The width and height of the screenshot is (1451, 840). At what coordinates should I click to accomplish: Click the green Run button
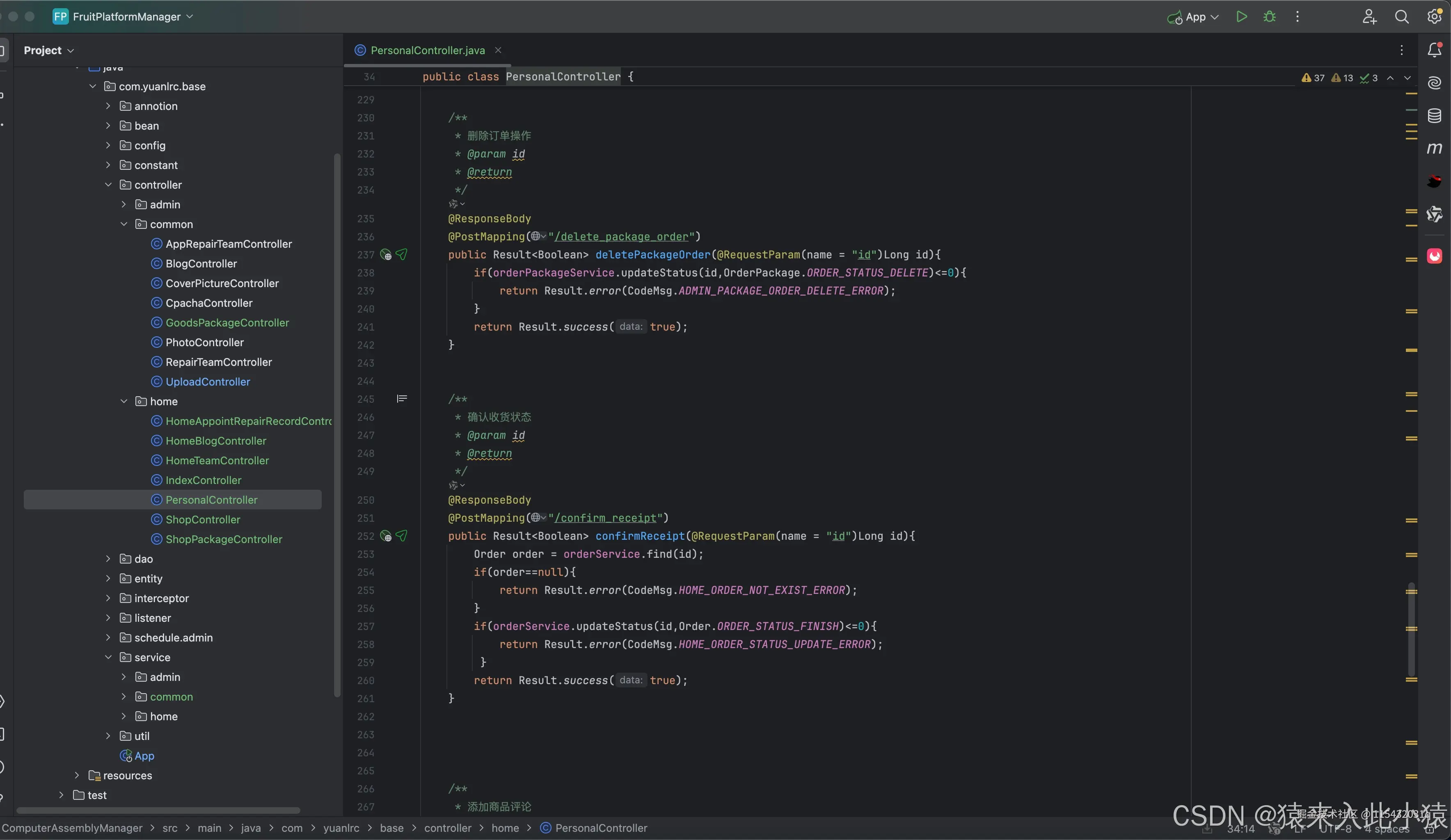pos(1241,17)
